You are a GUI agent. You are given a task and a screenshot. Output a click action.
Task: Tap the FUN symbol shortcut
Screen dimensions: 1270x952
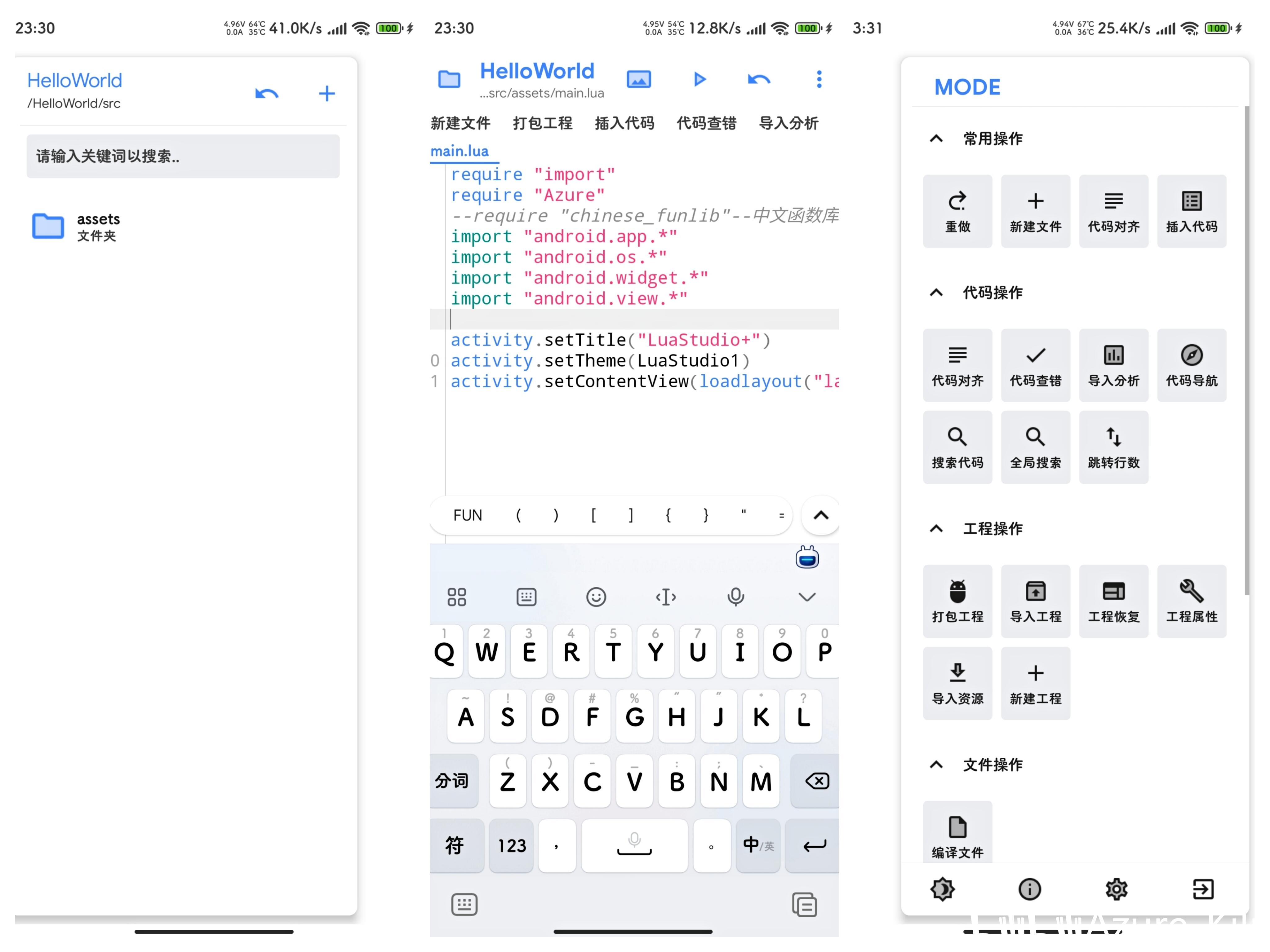point(467,515)
